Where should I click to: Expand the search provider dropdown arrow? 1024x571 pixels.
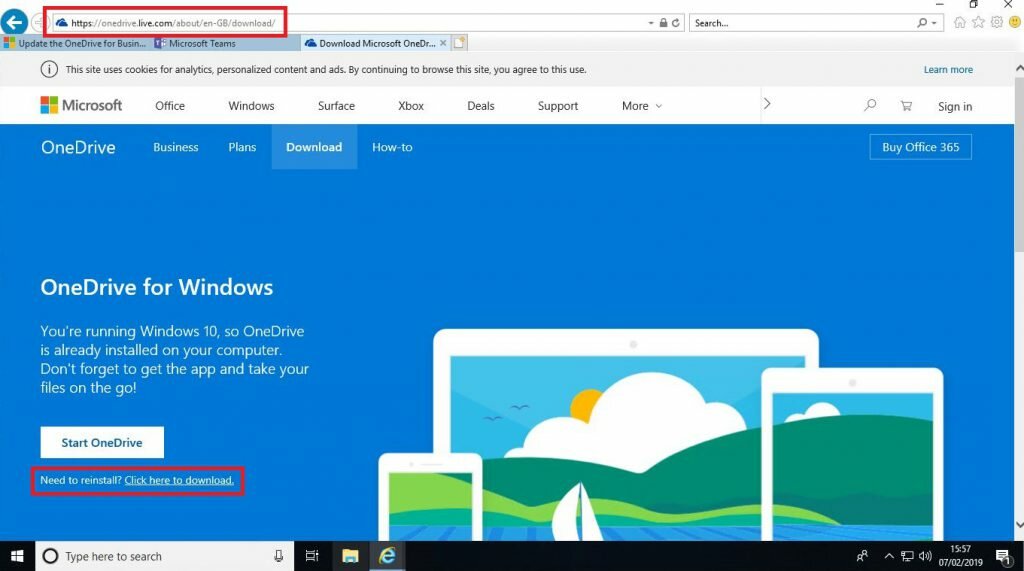pos(934,23)
